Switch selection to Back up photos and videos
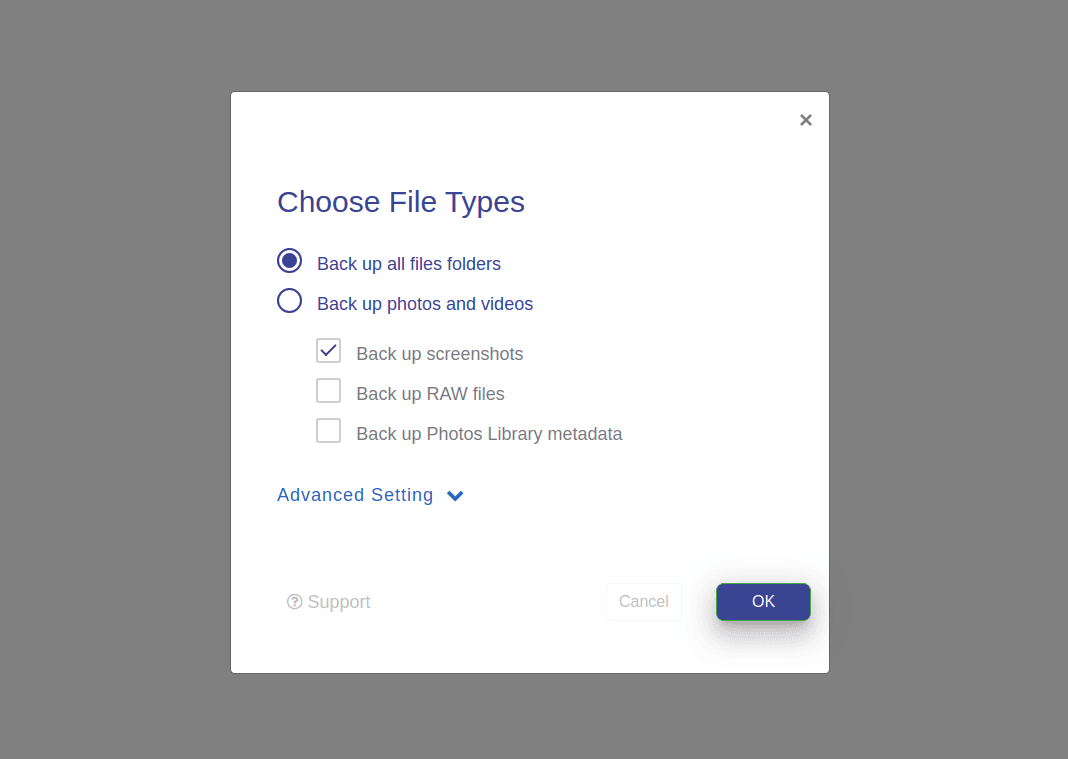1068x759 pixels. tap(289, 300)
